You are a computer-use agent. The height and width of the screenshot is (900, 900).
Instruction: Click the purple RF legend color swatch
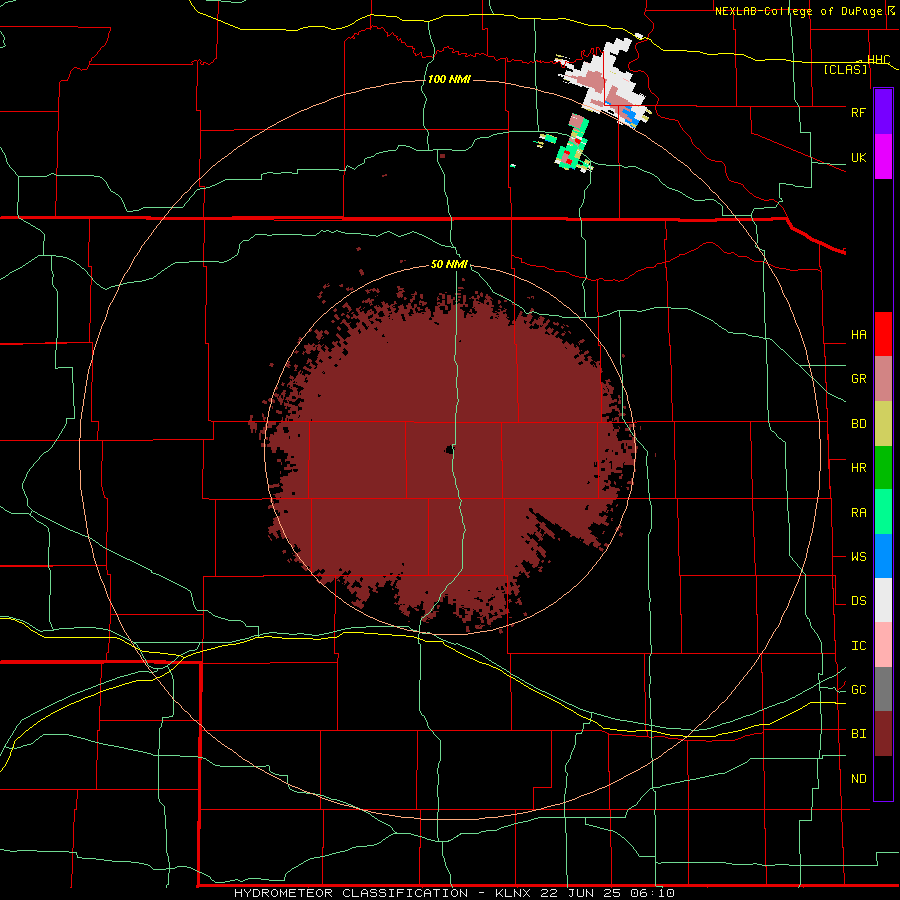[883, 112]
